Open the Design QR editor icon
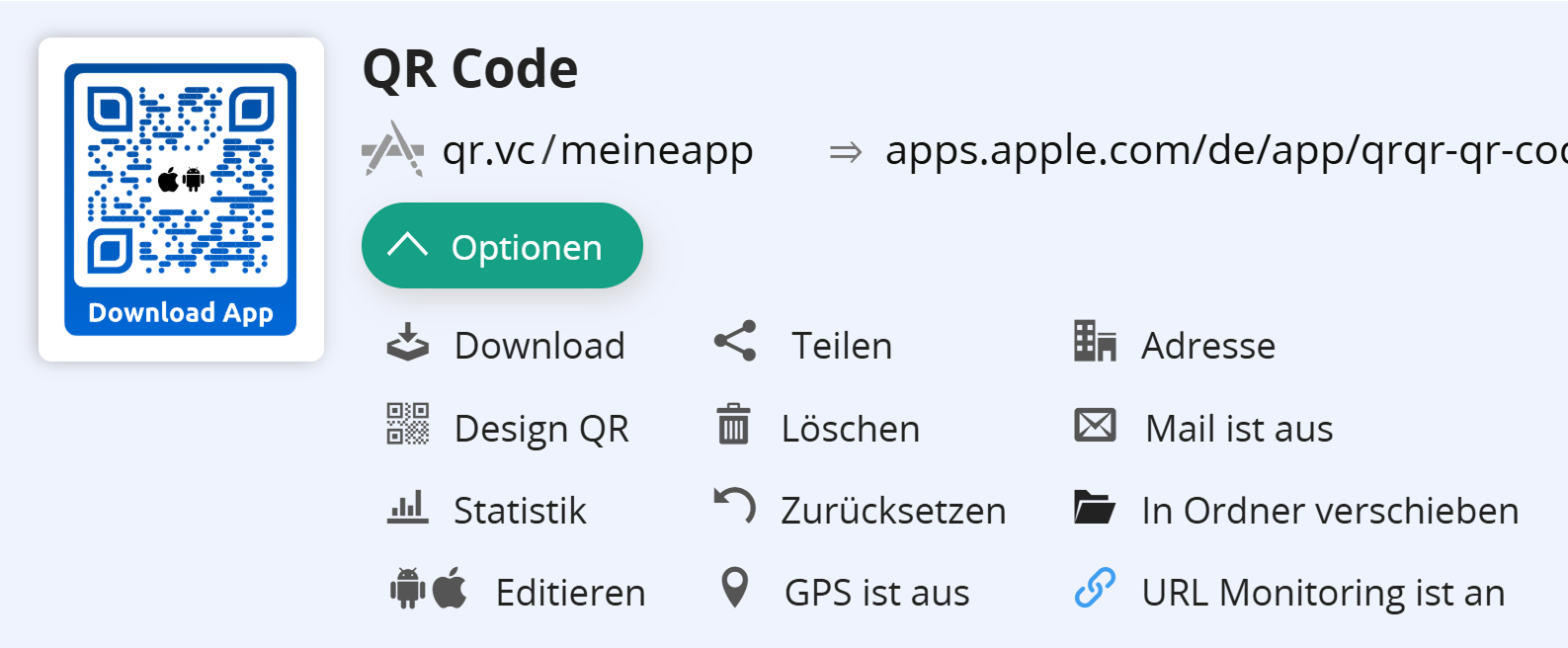Screen dimensions: 1568x648 coord(407,427)
